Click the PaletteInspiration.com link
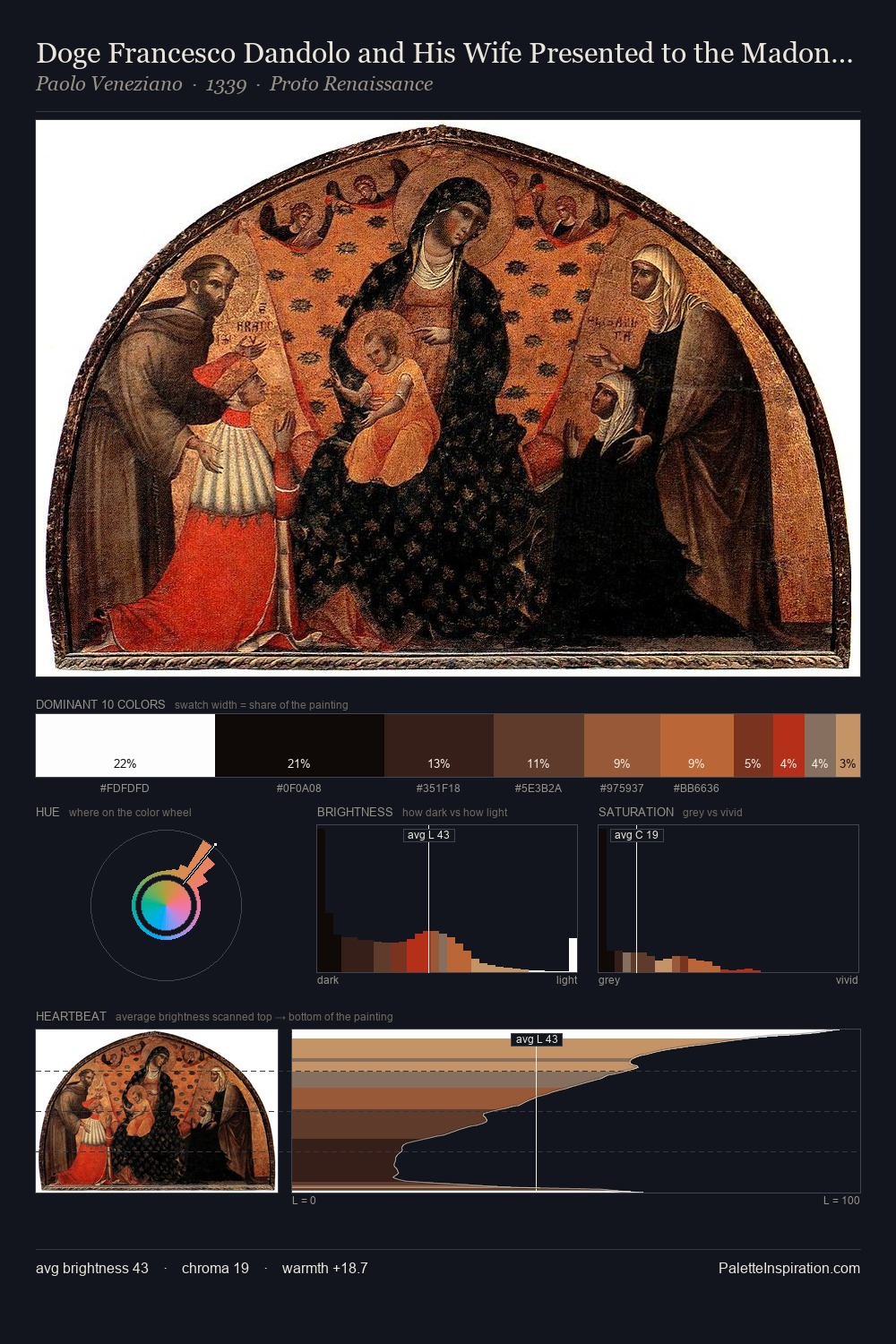Viewport: 896px width, 1344px height. 789,1268
